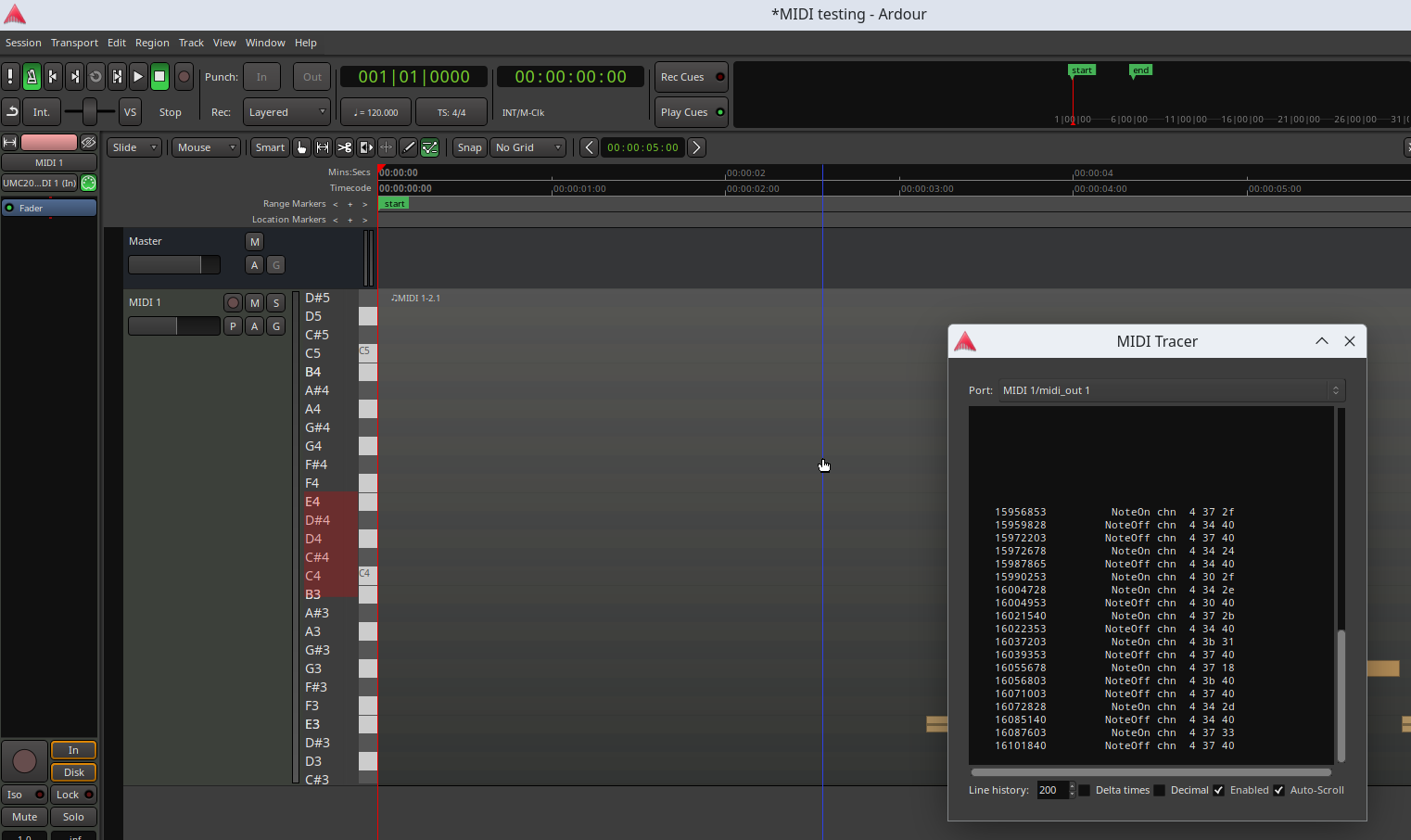Select the Grab hand tool
This screenshot has height=840, width=1411.
pyautogui.click(x=301, y=147)
